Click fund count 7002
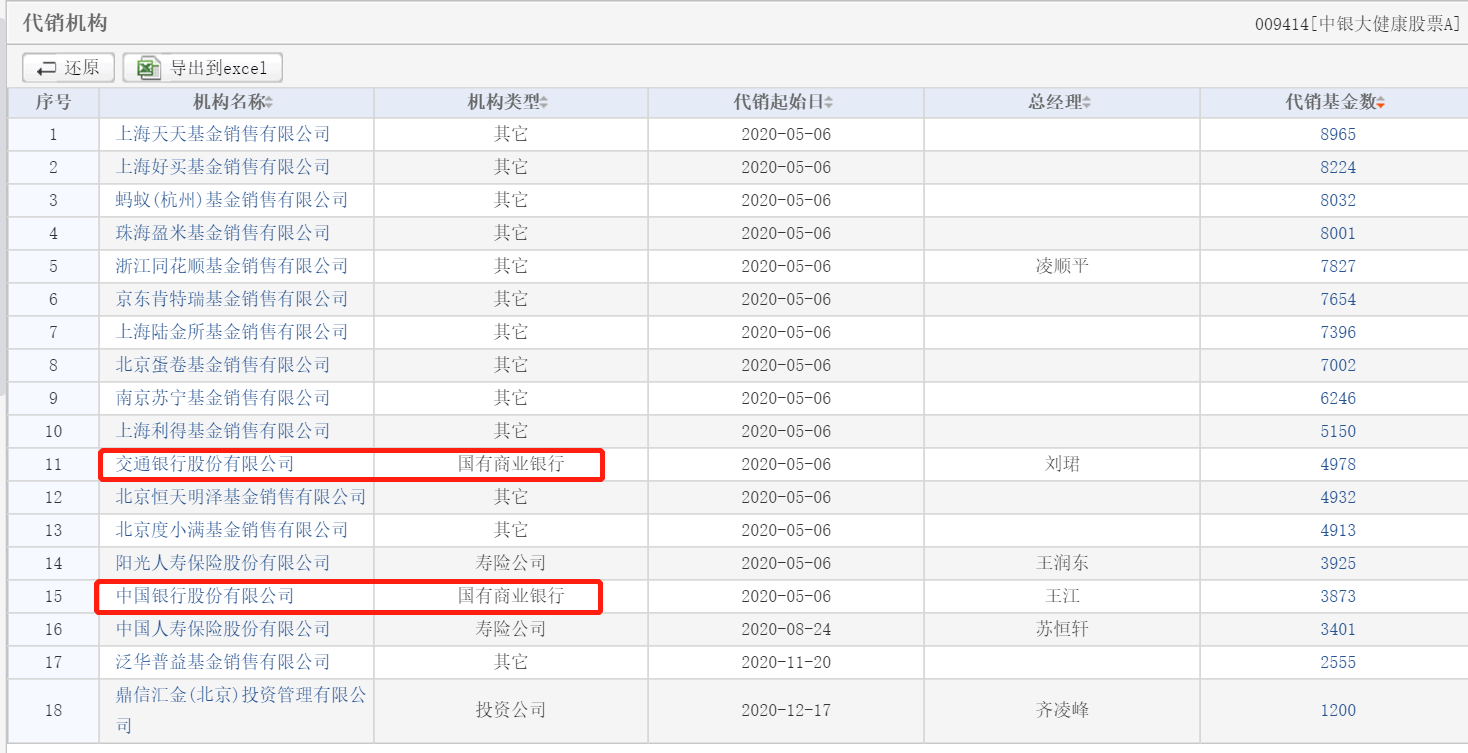 pyautogui.click(x=1338, y=365)
